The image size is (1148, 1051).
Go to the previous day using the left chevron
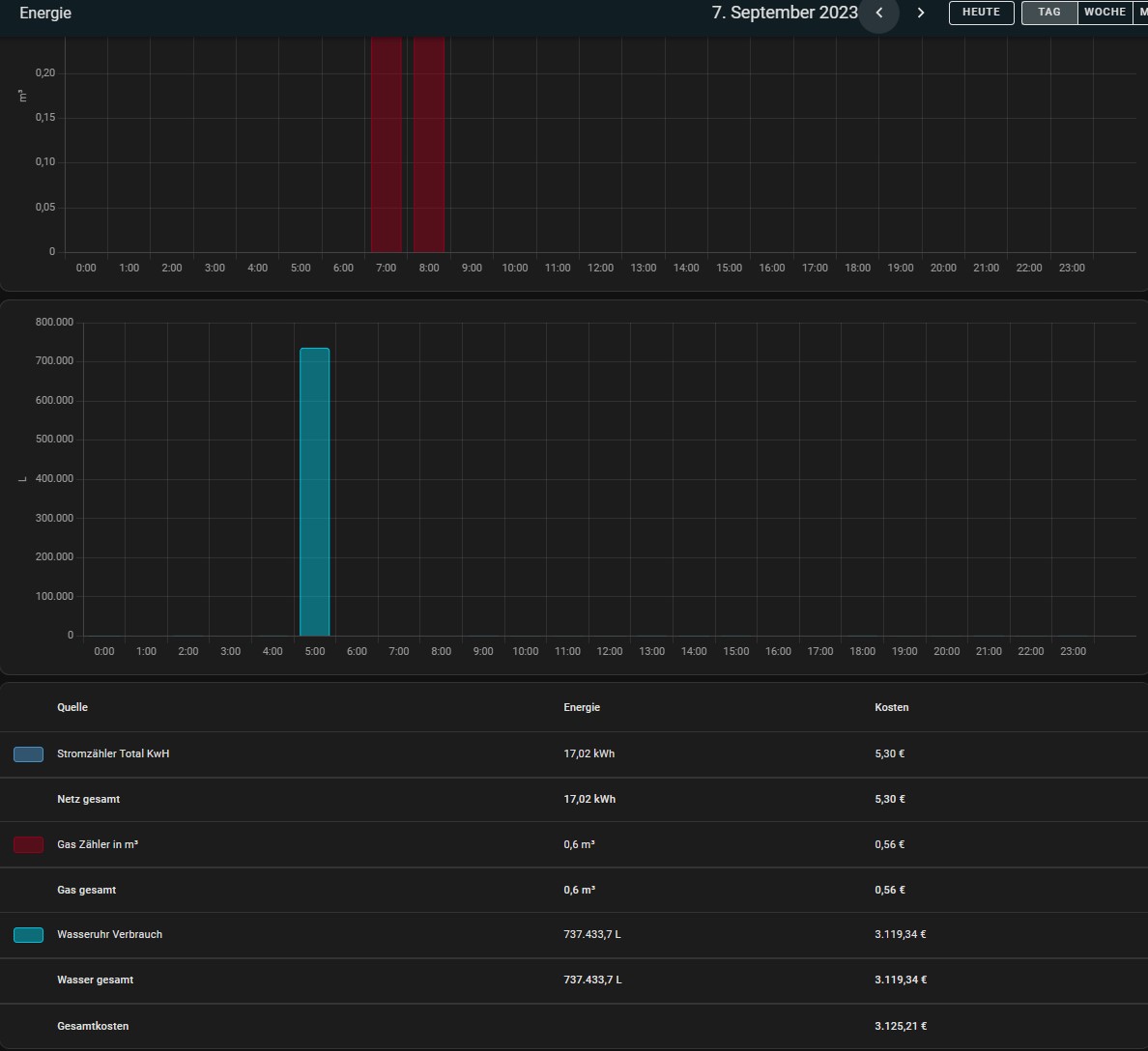click(x=878, y=13)
